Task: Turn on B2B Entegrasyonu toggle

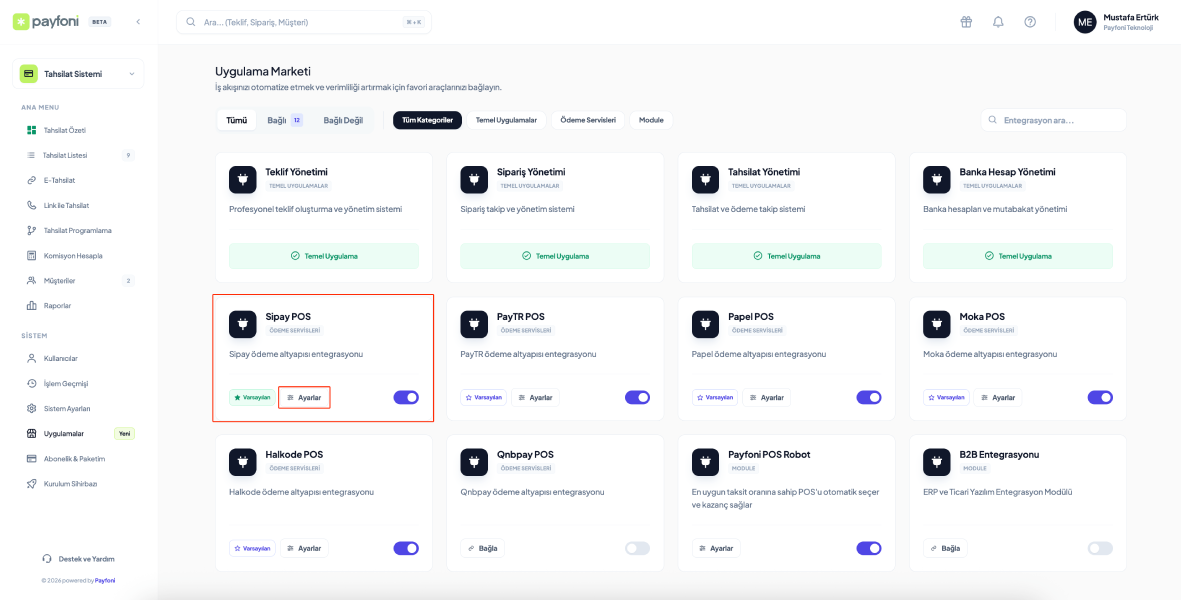Action: [1100, 548]
